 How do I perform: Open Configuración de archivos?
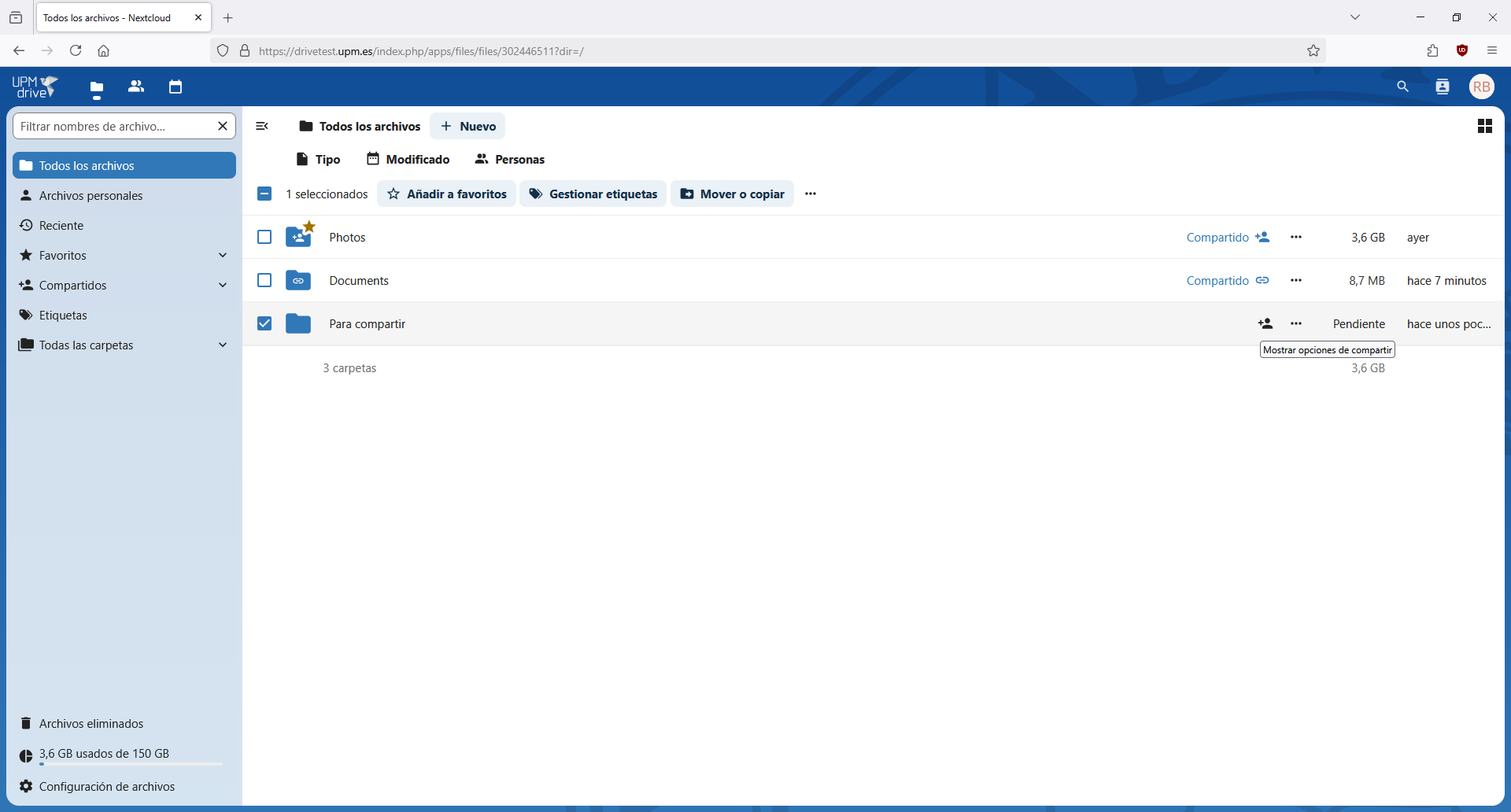pos(124,786)
